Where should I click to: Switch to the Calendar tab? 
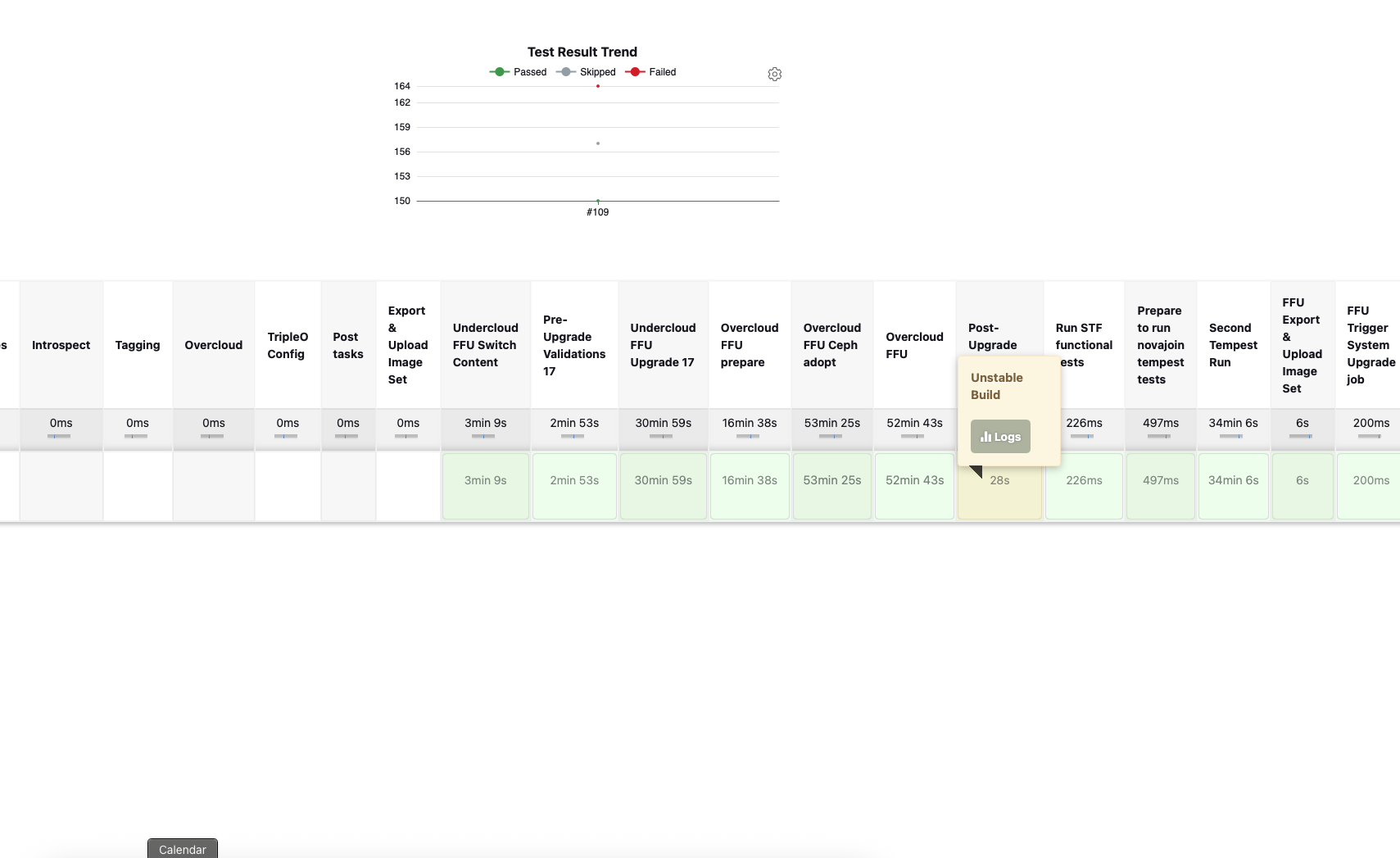tap(182, 849)
